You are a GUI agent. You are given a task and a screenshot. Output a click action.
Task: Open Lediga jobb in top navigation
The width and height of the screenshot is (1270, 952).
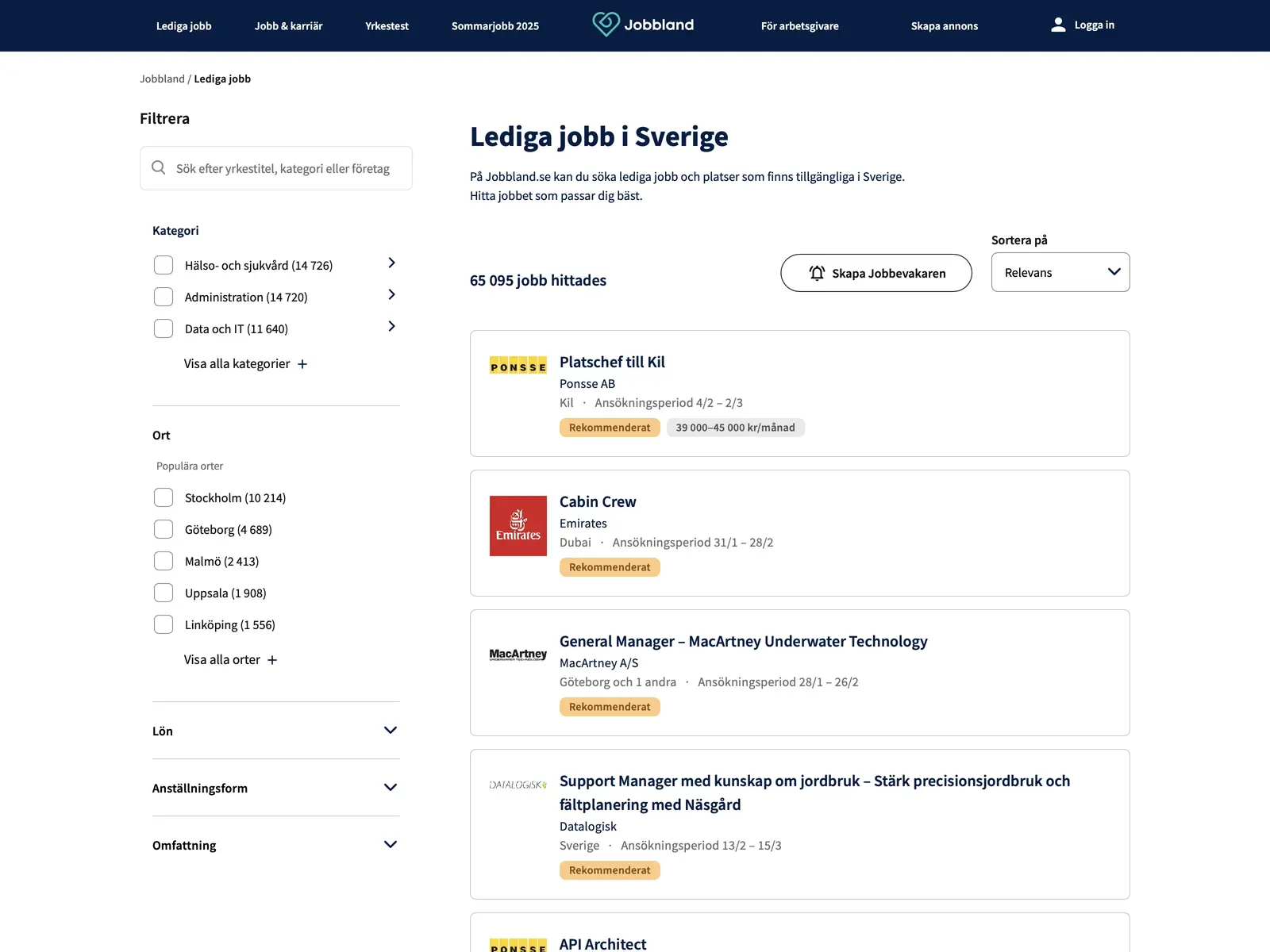pos(183,26)
